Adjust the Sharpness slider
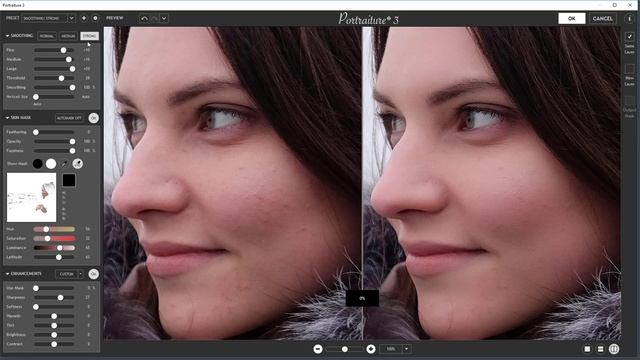 [x=54, y=297]
